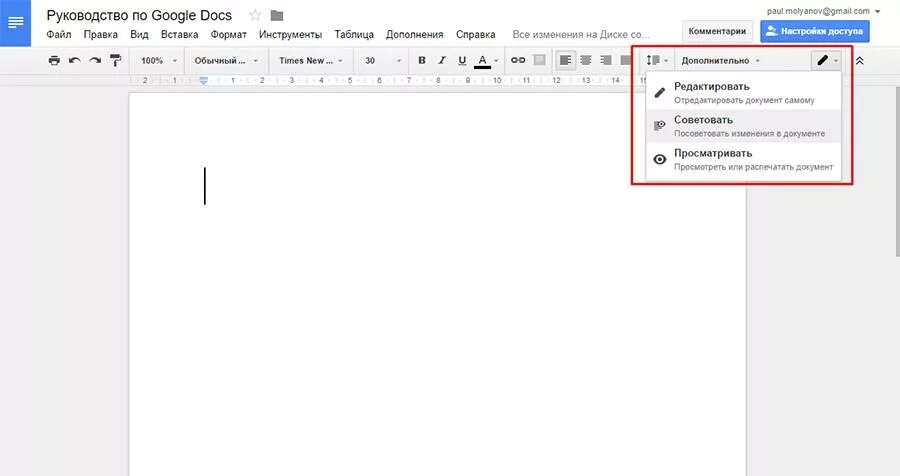Toggle underline formatting
This screenshot has width=900, height=476.
tap(462, 60)
